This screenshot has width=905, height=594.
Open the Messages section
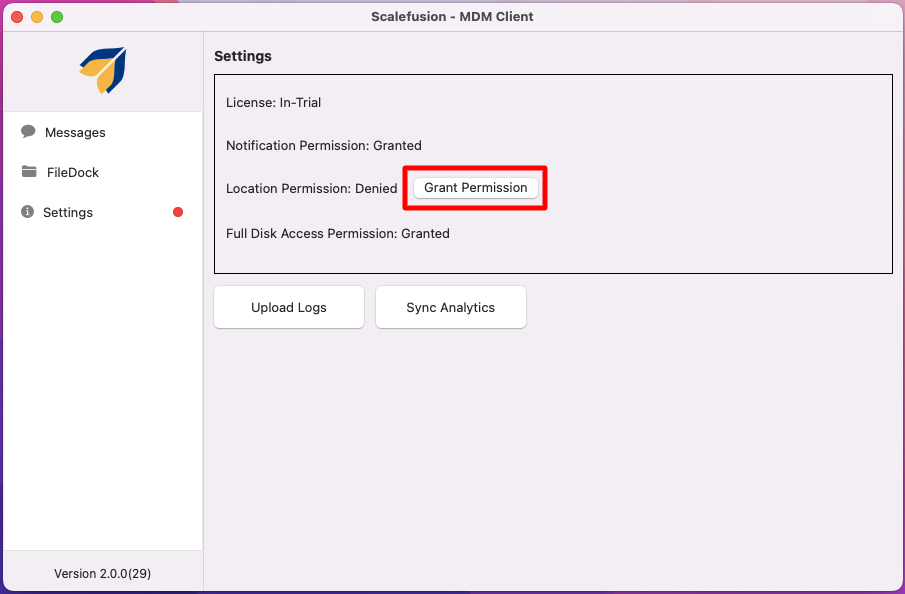click(103, 132)
